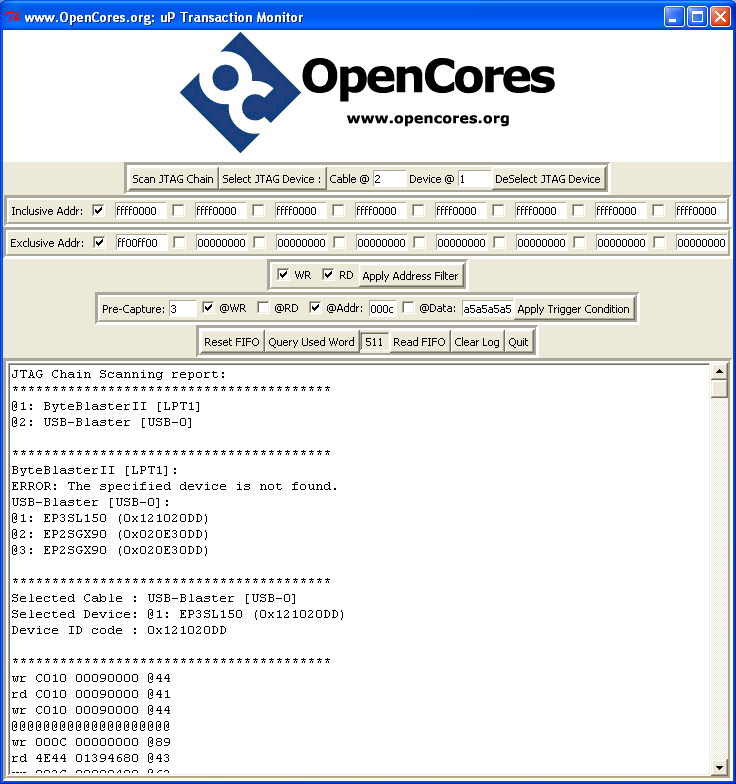Apply the address filter

410,275
